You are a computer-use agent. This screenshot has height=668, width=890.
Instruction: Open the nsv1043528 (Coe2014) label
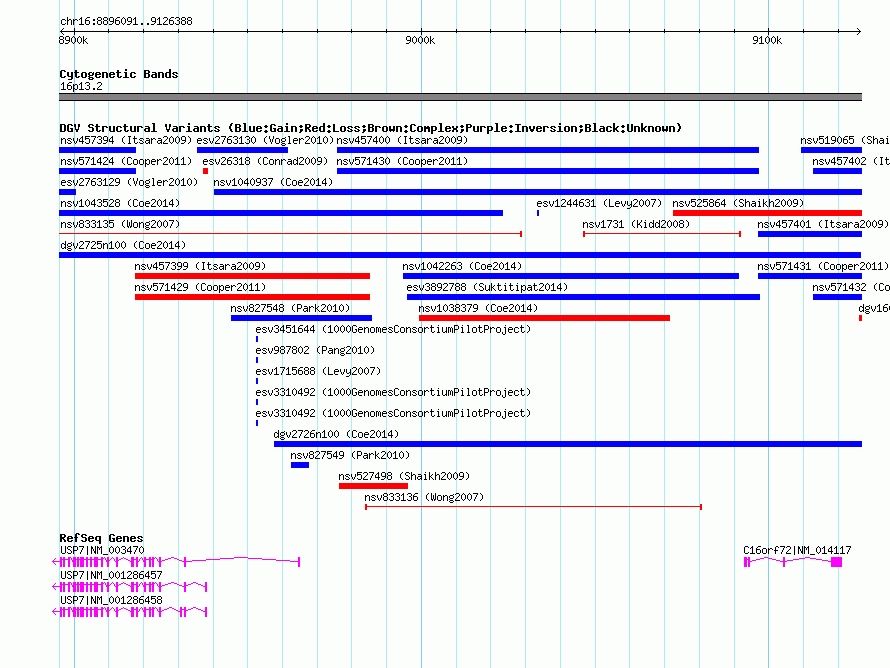120,203
